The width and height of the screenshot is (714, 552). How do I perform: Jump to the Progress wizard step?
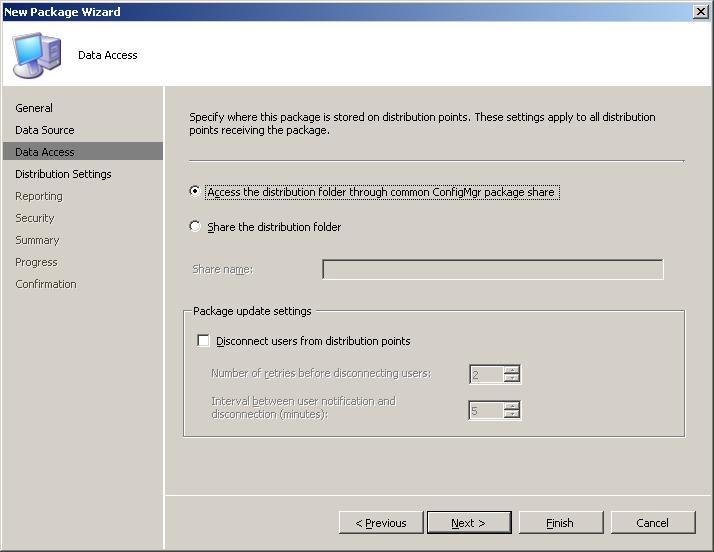[36, 262]
